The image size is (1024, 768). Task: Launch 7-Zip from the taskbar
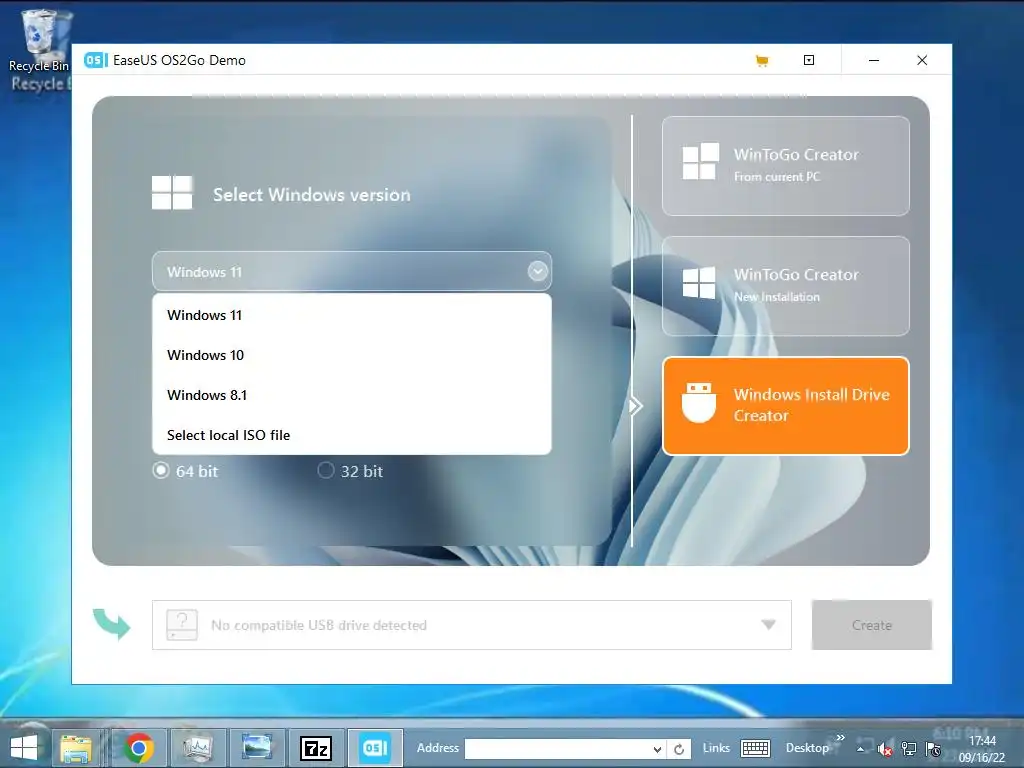pos(315,748)
